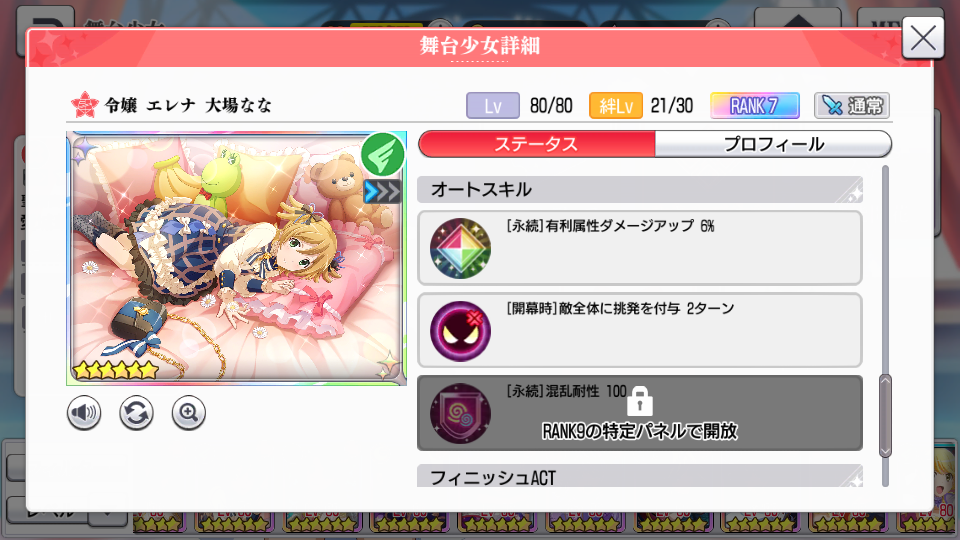Tap the blue position arrows icon
Viewport: 960px width, 540px height.
(382, 192)
